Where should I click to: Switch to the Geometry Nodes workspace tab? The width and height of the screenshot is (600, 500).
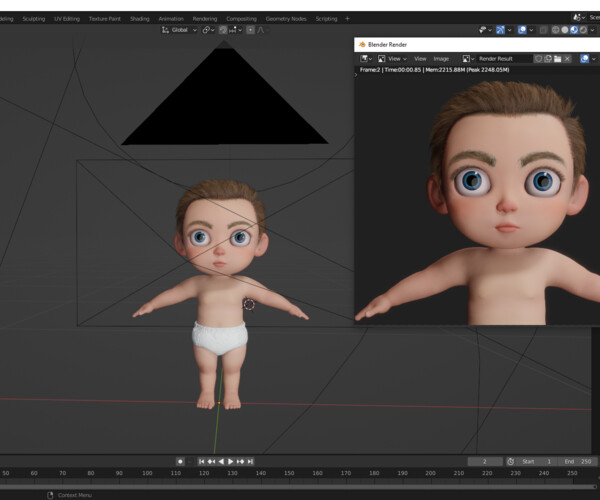click(x=286, y=19)
